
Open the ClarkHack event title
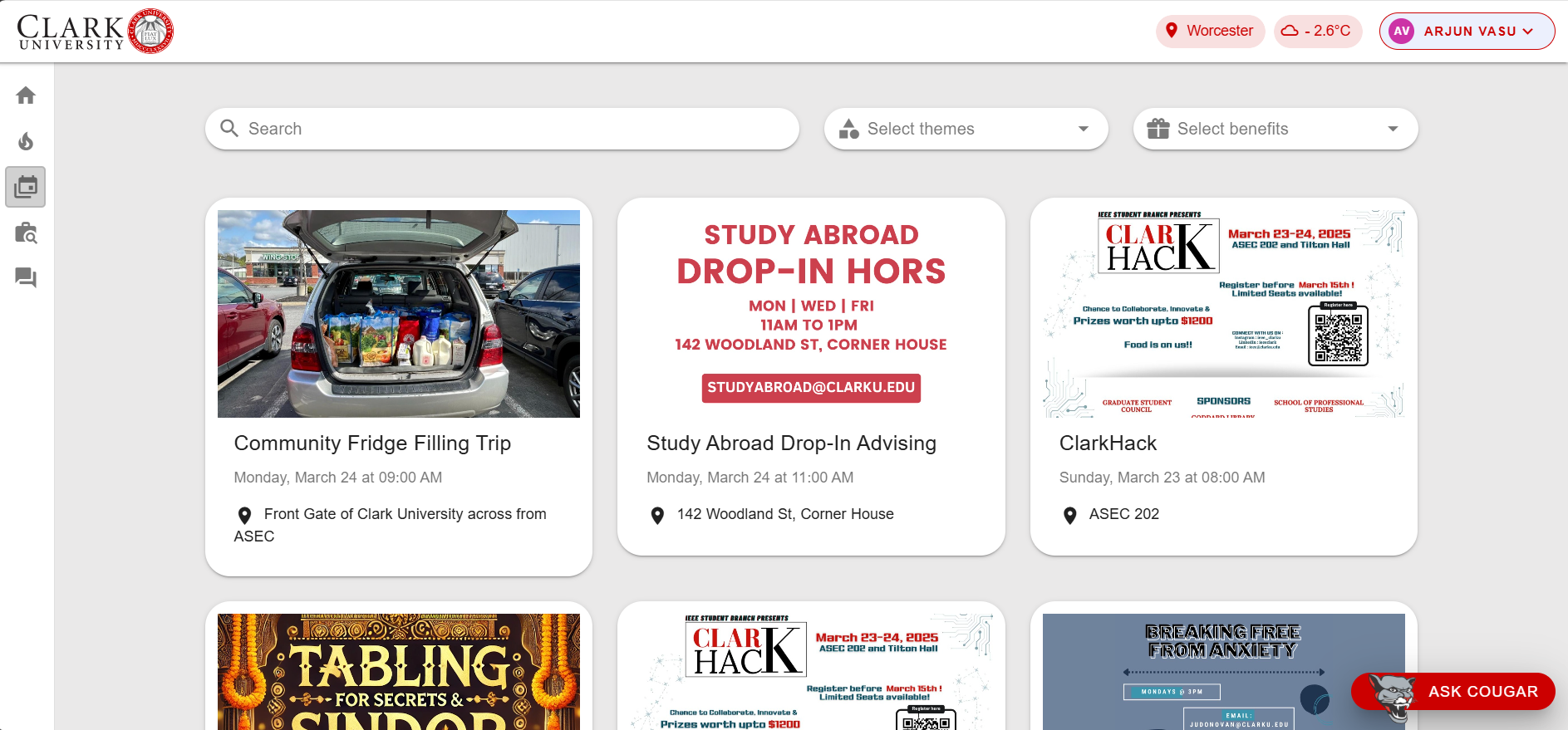point(1108,443)
